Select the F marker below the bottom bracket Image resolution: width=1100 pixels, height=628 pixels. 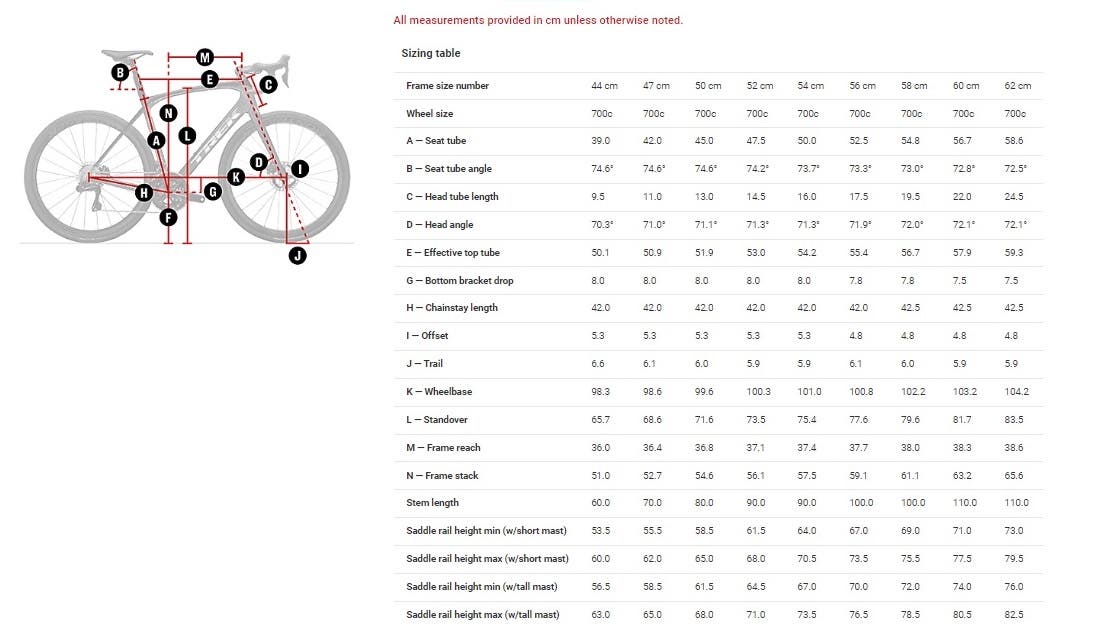coord(168,216)
